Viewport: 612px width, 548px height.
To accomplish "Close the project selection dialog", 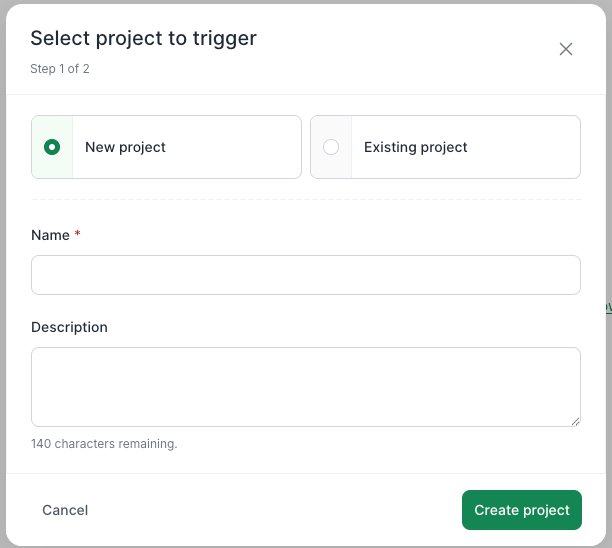I will (x=566, y=49).
